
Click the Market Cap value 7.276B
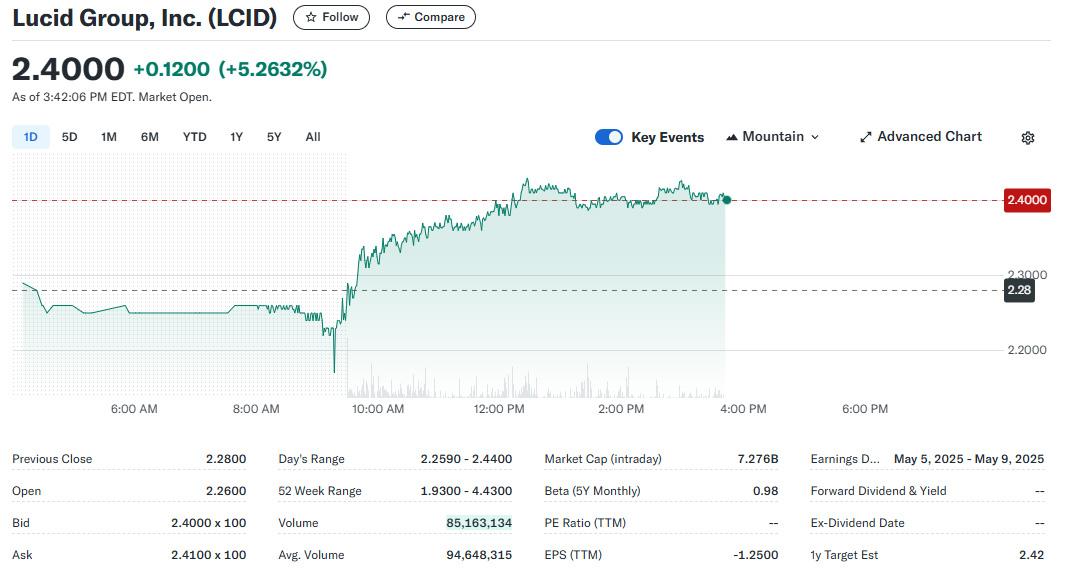coord(757,459)
